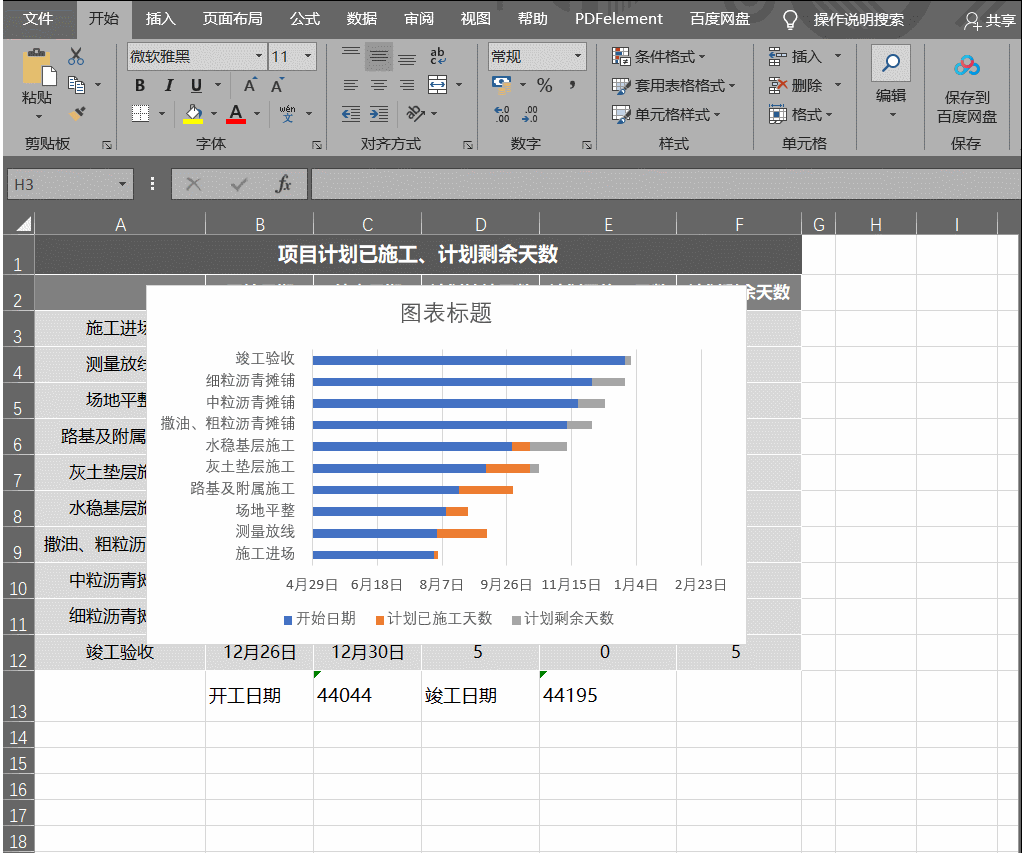The height and width of the screenshot is (853, 1022).
Task: Open underline style dropdown arrow
Action: tap(218, 85)
